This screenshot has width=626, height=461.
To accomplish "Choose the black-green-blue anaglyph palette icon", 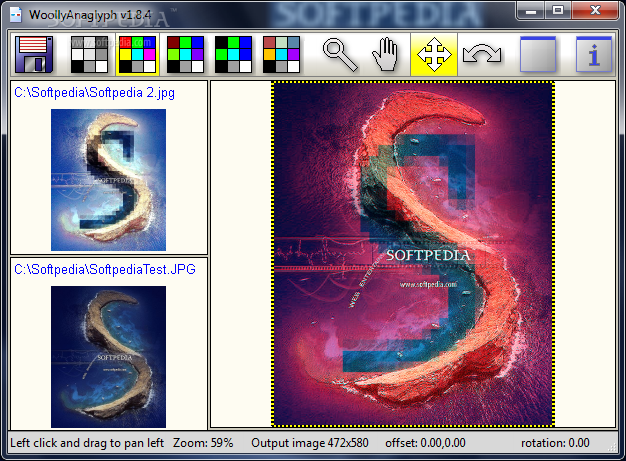I will pyautogui.click(x=233, y=54).
